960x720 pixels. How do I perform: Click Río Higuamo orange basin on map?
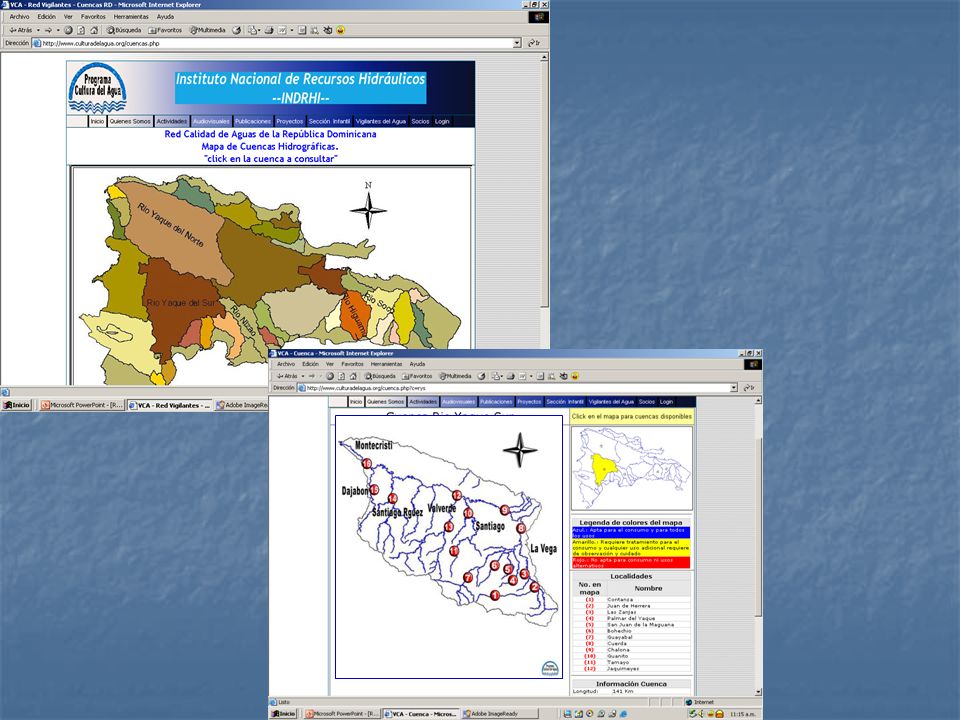[x=354, y=315]
